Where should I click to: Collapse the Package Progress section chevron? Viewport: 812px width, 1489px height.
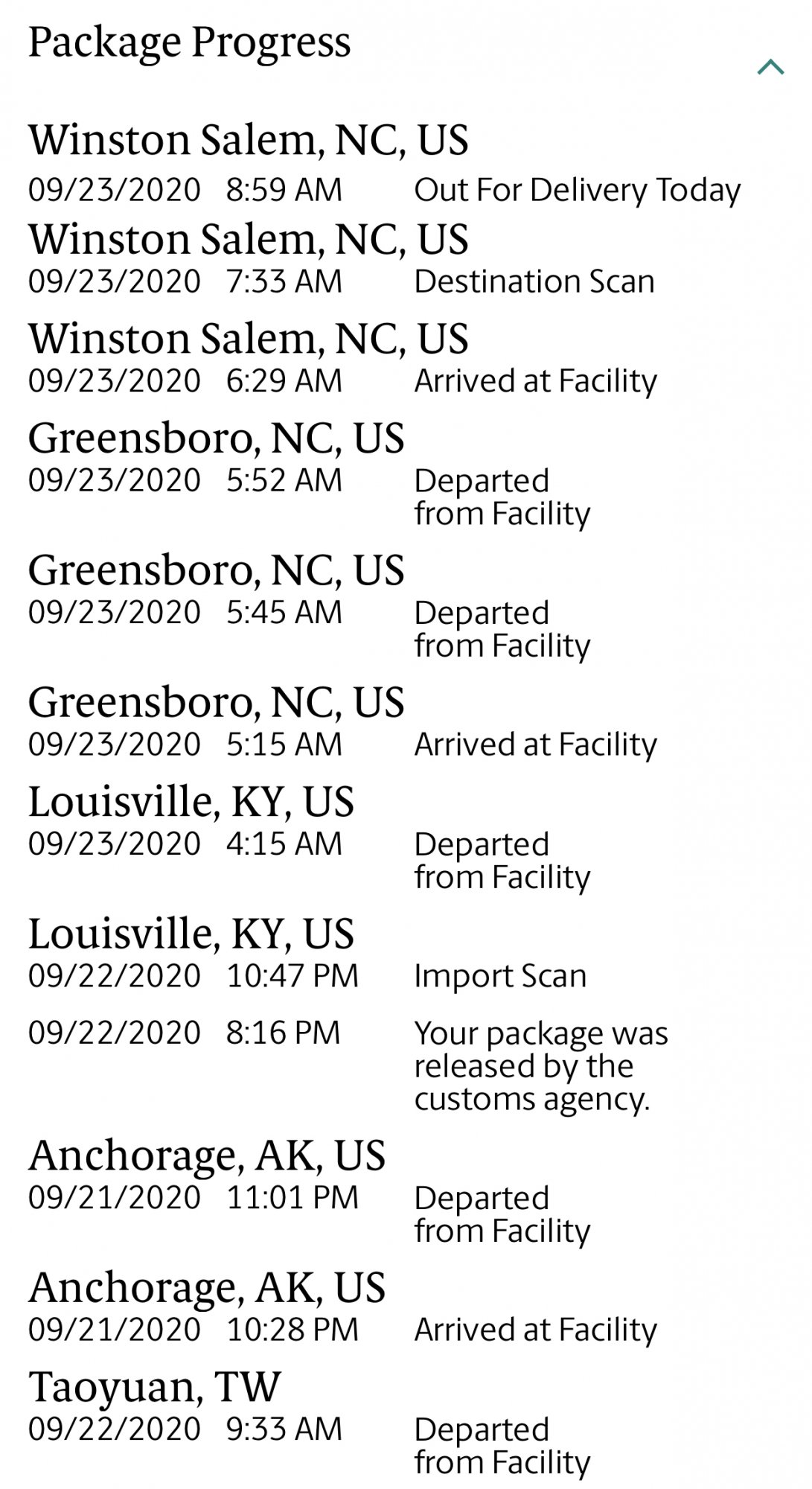[x=770, y=68]
